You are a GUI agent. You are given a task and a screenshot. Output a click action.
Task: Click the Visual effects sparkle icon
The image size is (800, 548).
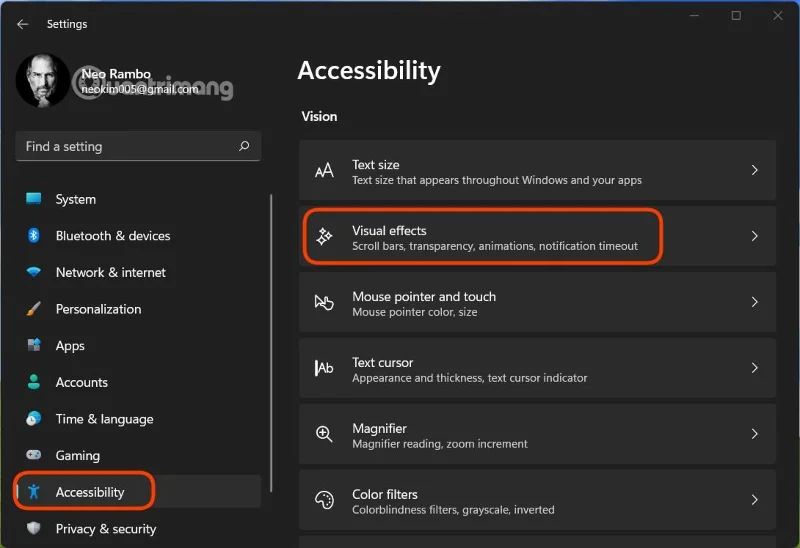pos(324,236)
